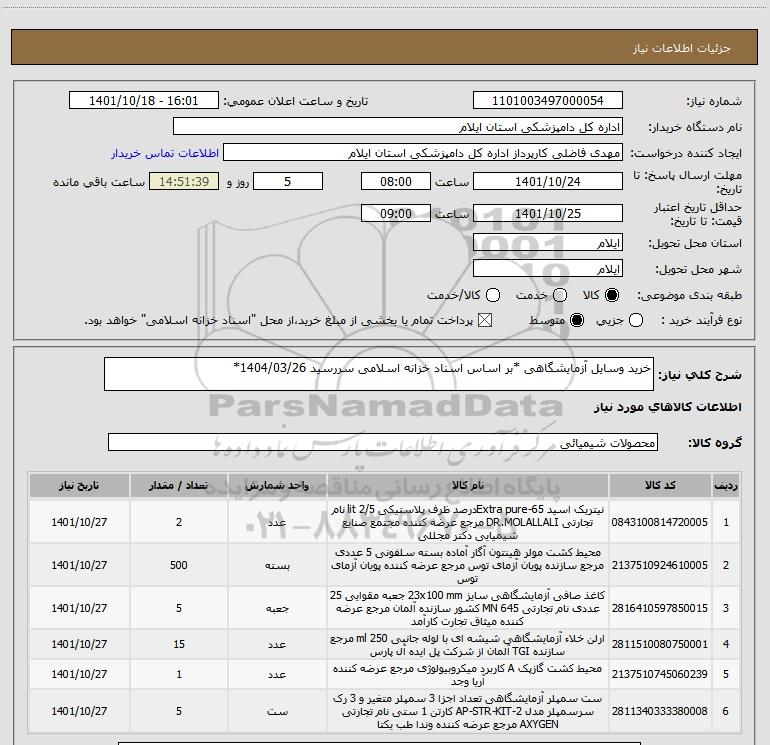Click the delivery province field ایلام

548,242
